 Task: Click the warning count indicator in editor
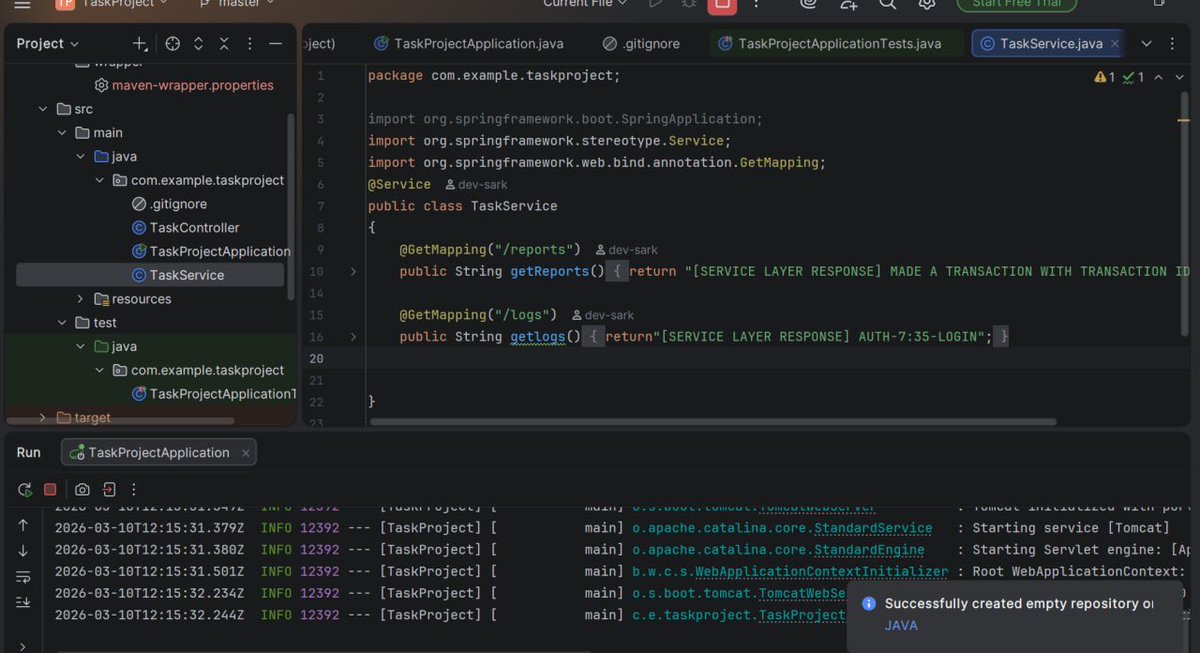coord(1105,77)
